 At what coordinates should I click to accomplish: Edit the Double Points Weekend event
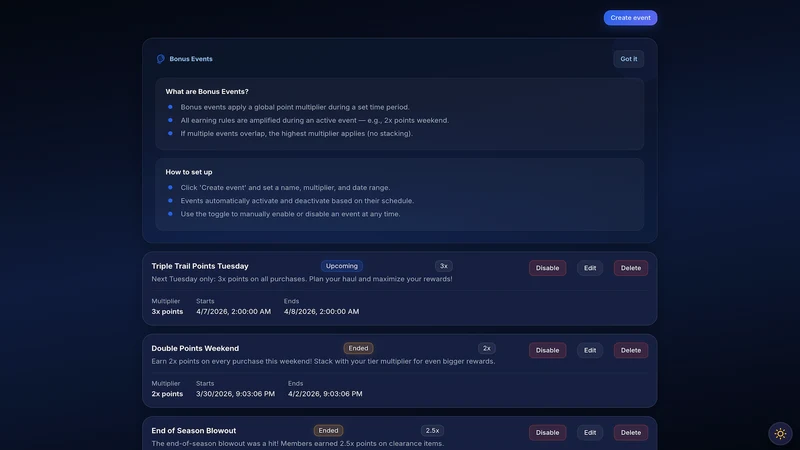point(590,351)
